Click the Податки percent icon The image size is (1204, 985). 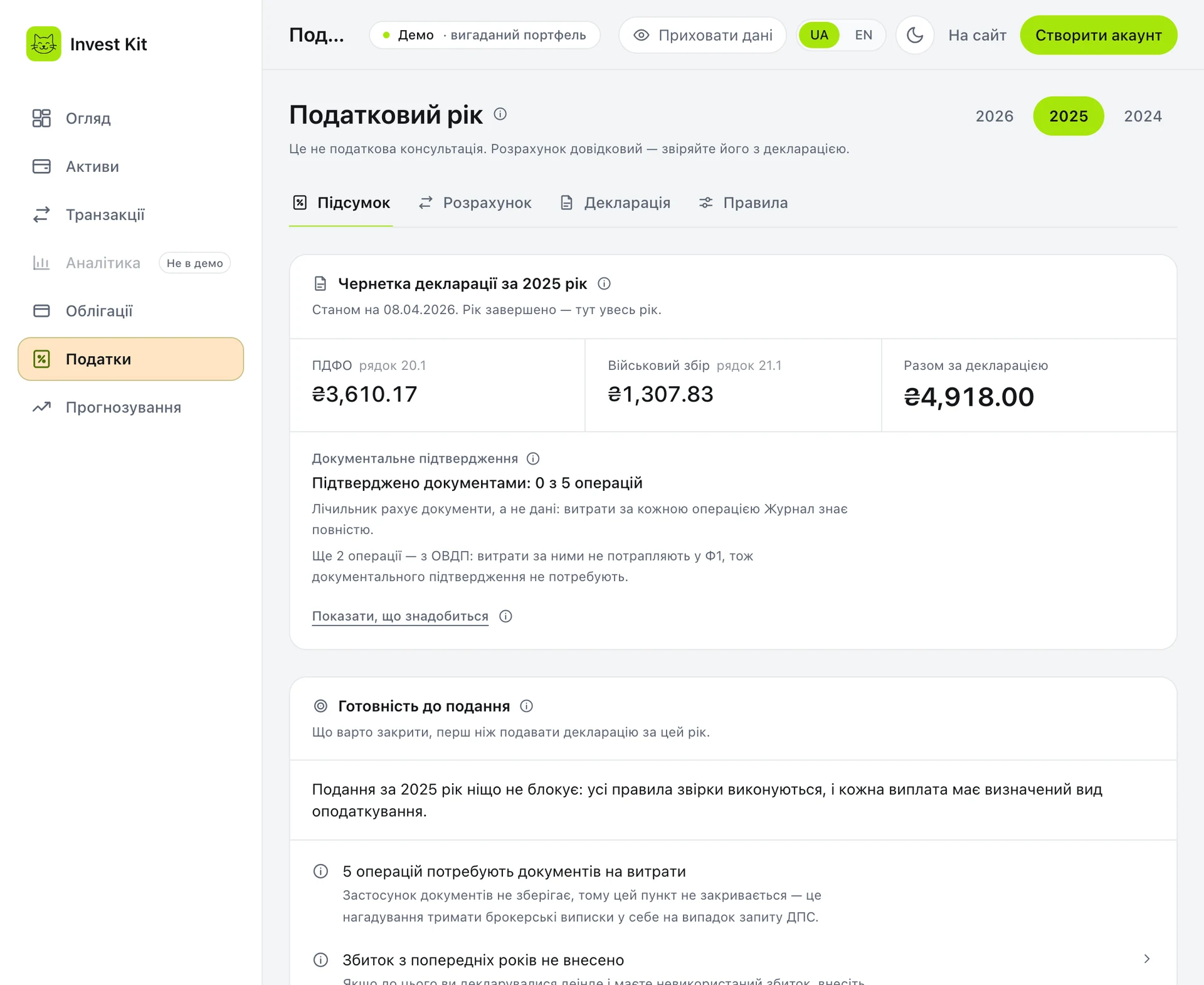[41, 359]
